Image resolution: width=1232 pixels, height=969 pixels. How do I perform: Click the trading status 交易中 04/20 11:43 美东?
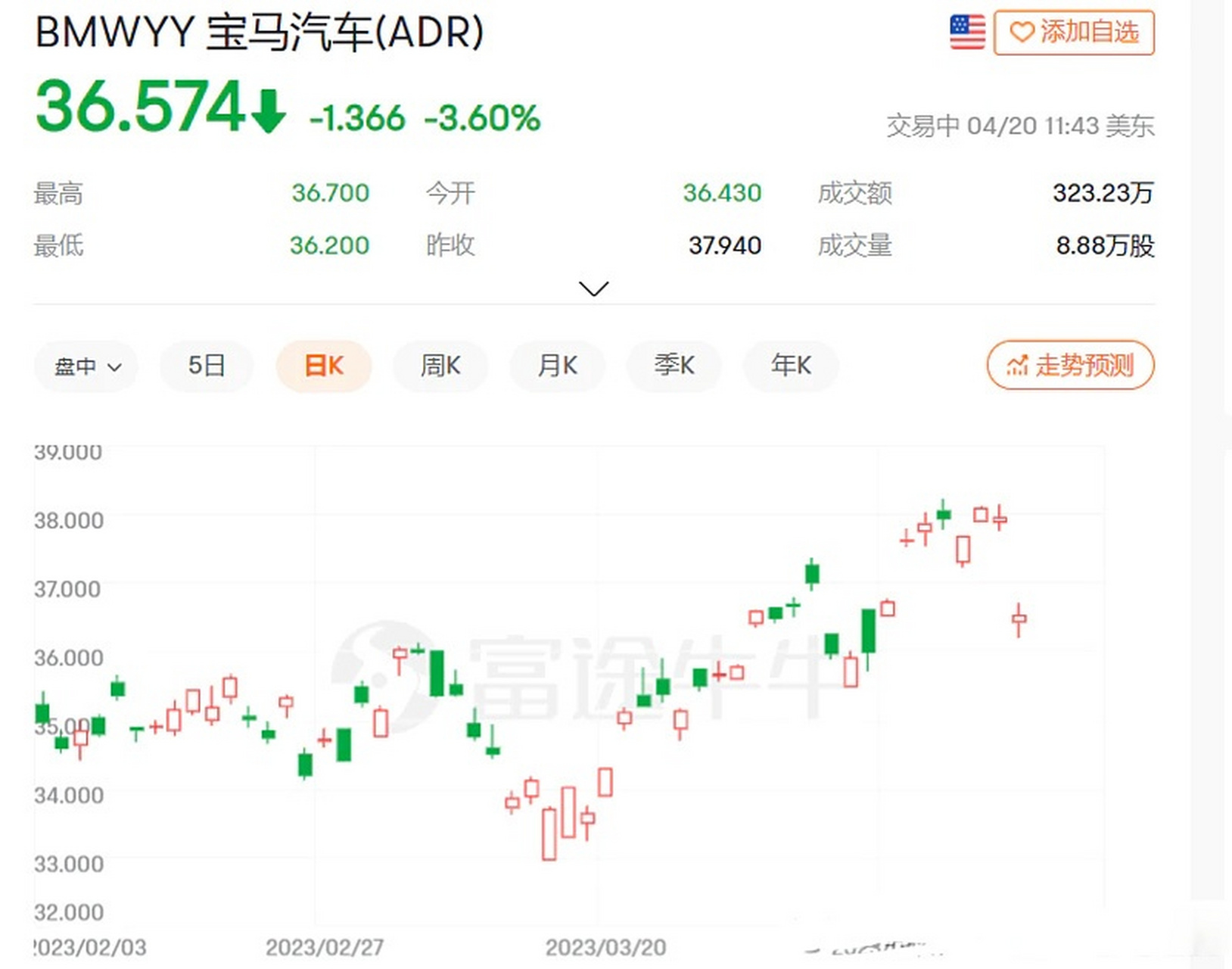(x=1020, y=126)
